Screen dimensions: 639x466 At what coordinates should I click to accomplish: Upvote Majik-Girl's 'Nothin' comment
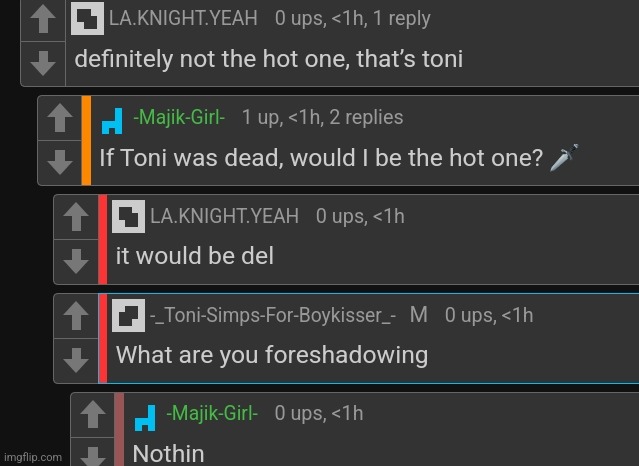(93, 415)
